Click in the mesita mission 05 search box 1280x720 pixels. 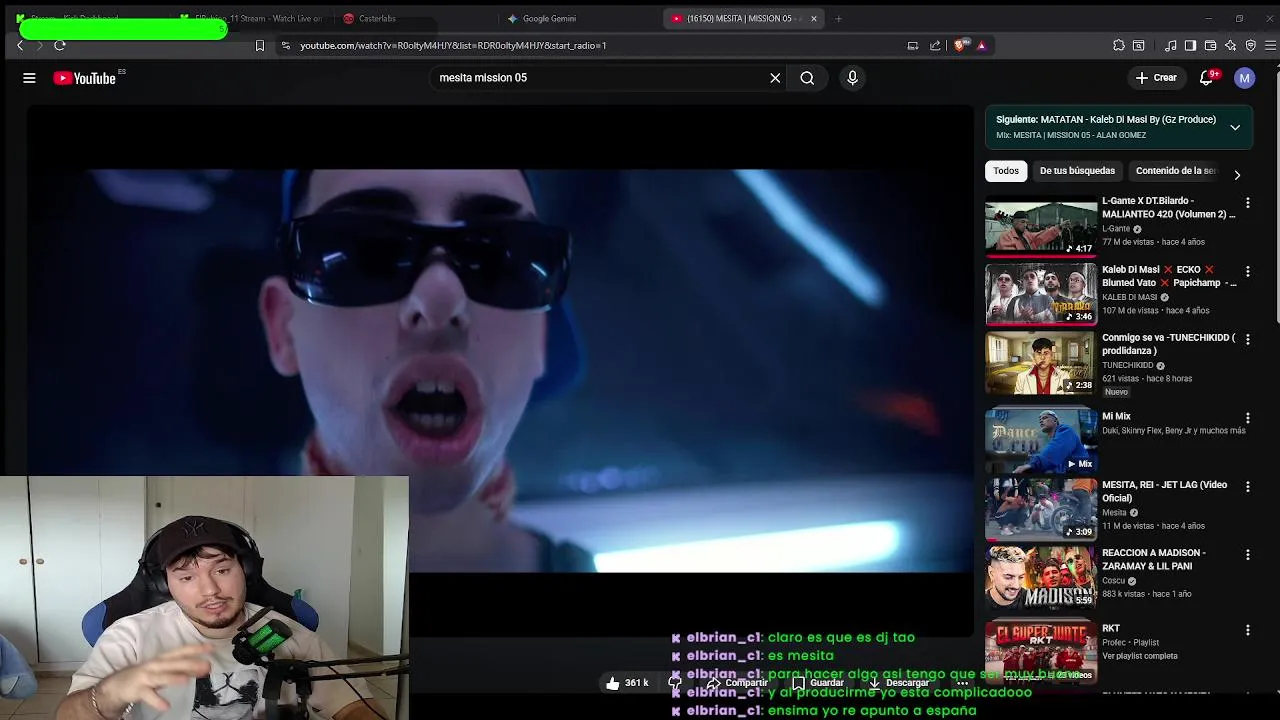point(600,78)
